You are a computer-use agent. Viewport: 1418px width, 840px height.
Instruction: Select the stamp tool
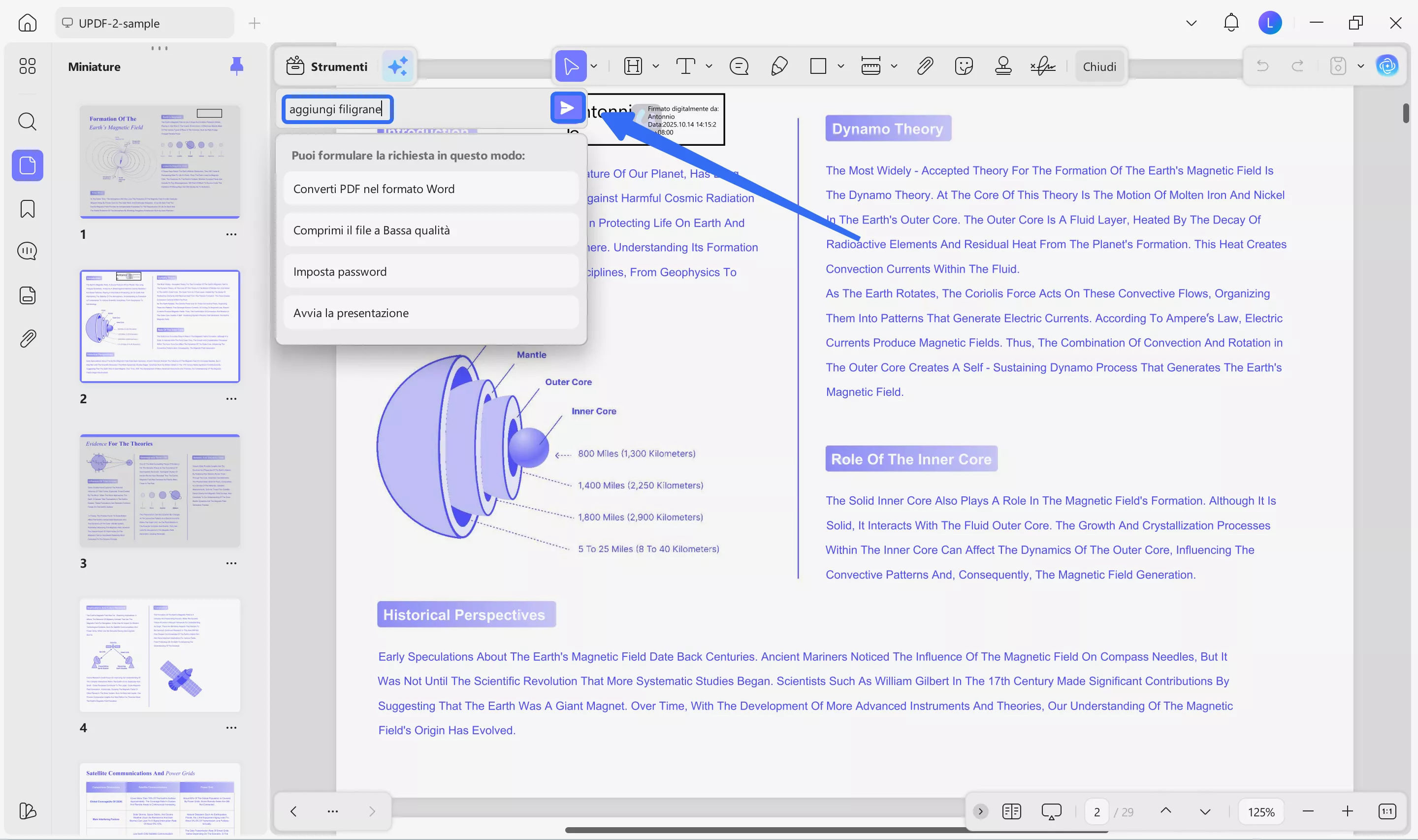tap(1002, 66)
